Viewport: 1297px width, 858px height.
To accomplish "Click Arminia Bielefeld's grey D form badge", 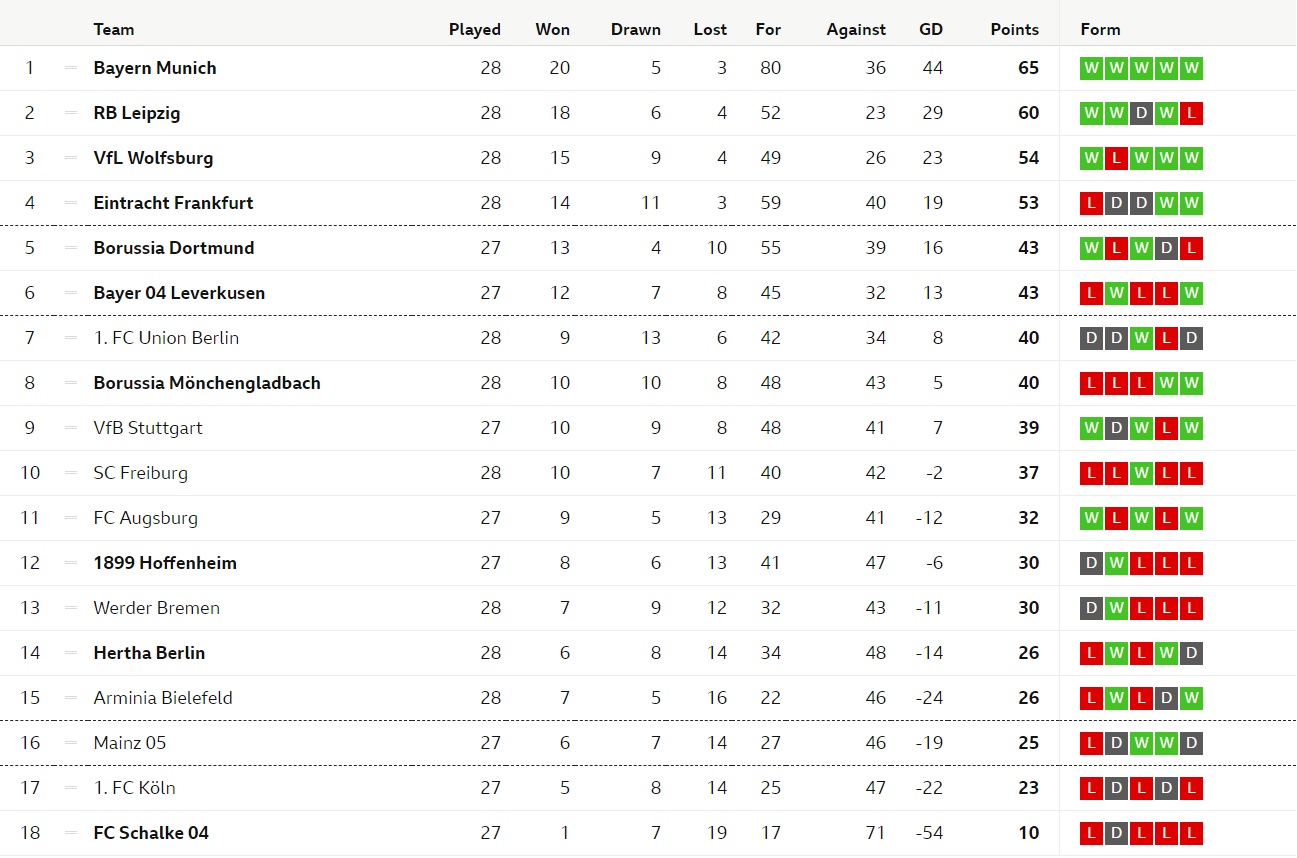I will point(1166,698).
